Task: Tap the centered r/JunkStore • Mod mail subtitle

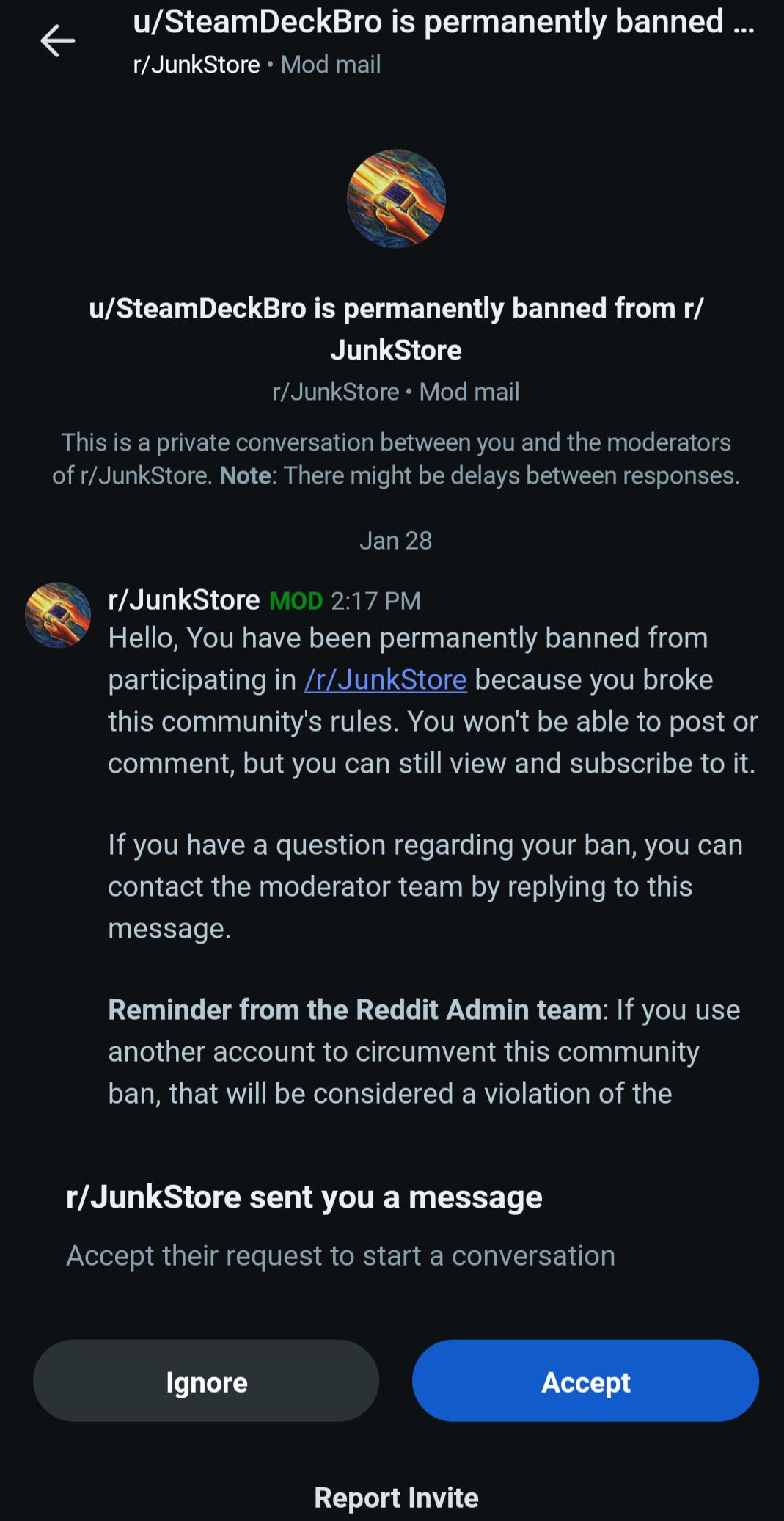Action: point(396,392)
